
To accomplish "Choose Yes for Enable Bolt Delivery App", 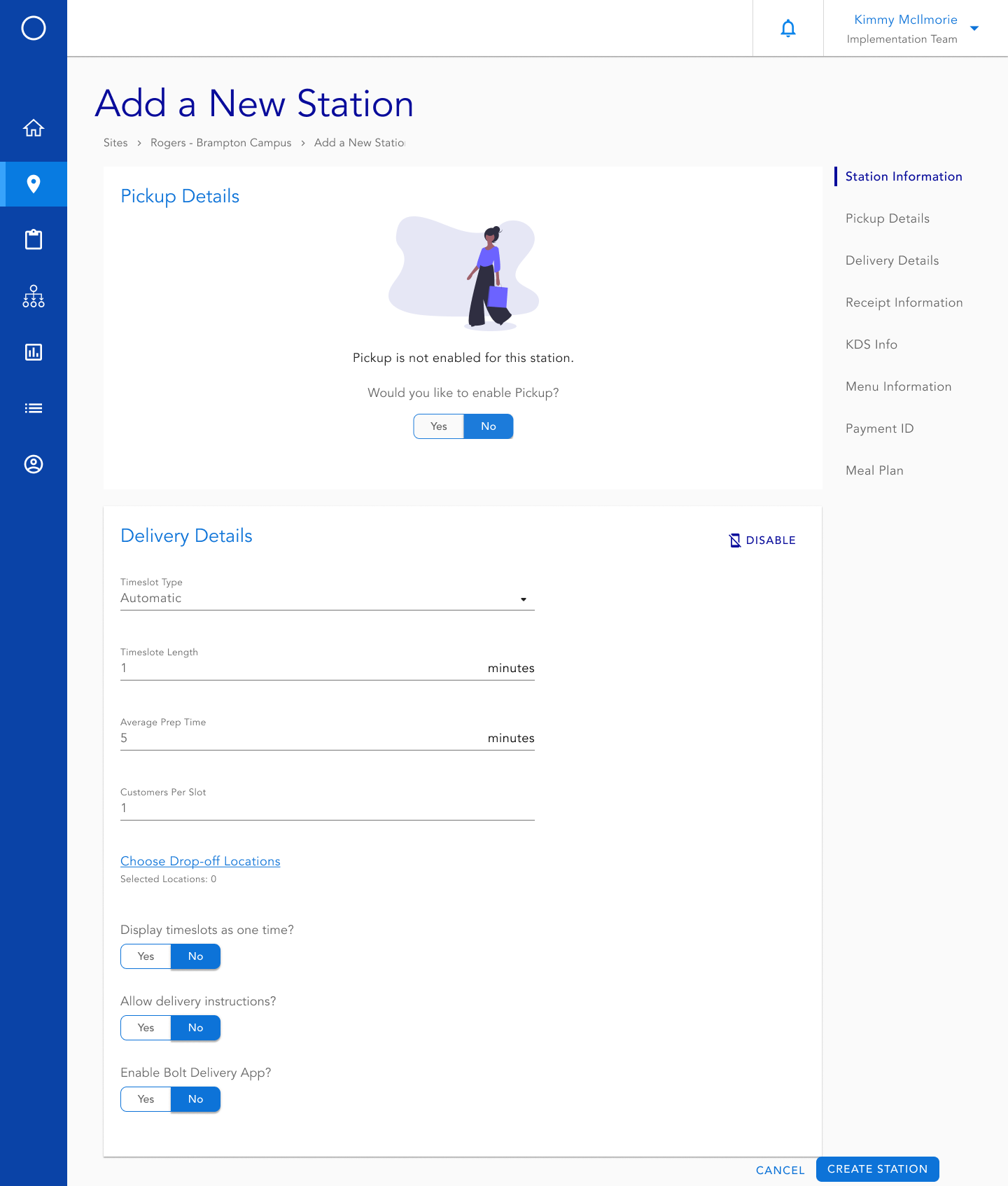I will coord(146,1099).
